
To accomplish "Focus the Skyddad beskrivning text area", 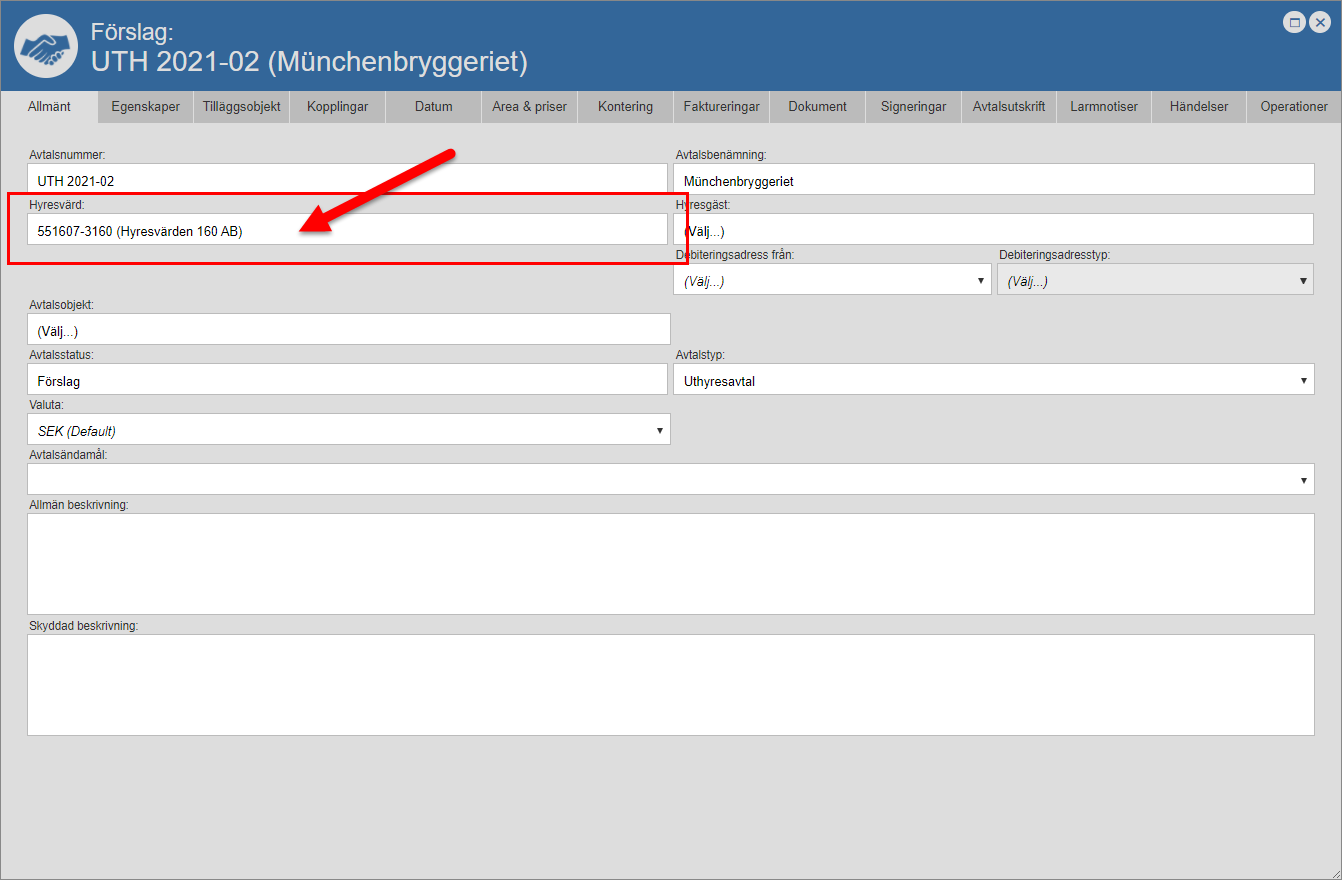I will click(x=670, y=685).
